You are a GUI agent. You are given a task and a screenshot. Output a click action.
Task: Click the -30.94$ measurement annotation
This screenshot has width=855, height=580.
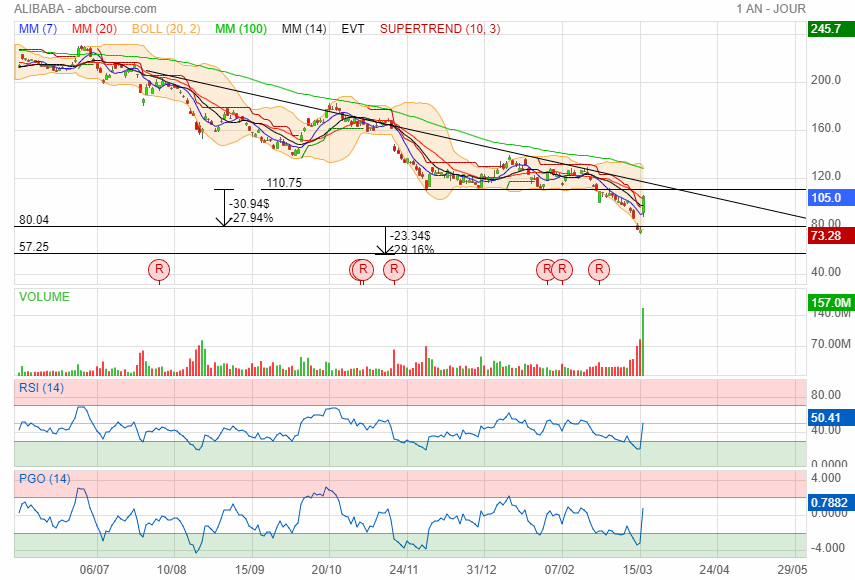coord(249,204)
